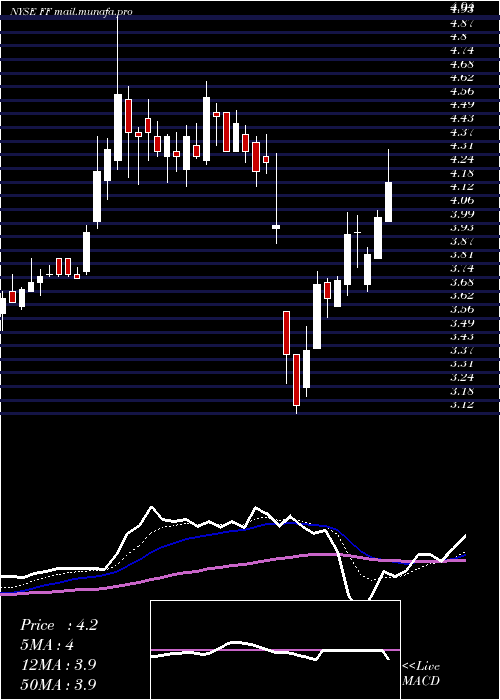Select the 5MA : 4 value
Image resolution: width=500 pixels, height=700 pixels.
(x=47, y=645)
